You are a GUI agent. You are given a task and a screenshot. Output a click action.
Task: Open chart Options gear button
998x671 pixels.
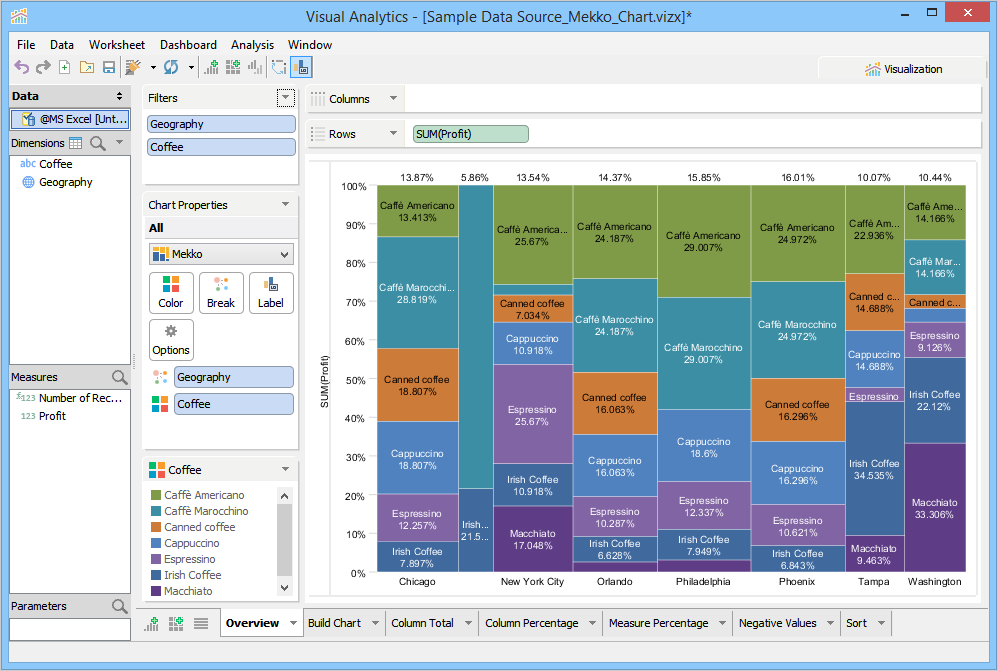tap(171, 339)
